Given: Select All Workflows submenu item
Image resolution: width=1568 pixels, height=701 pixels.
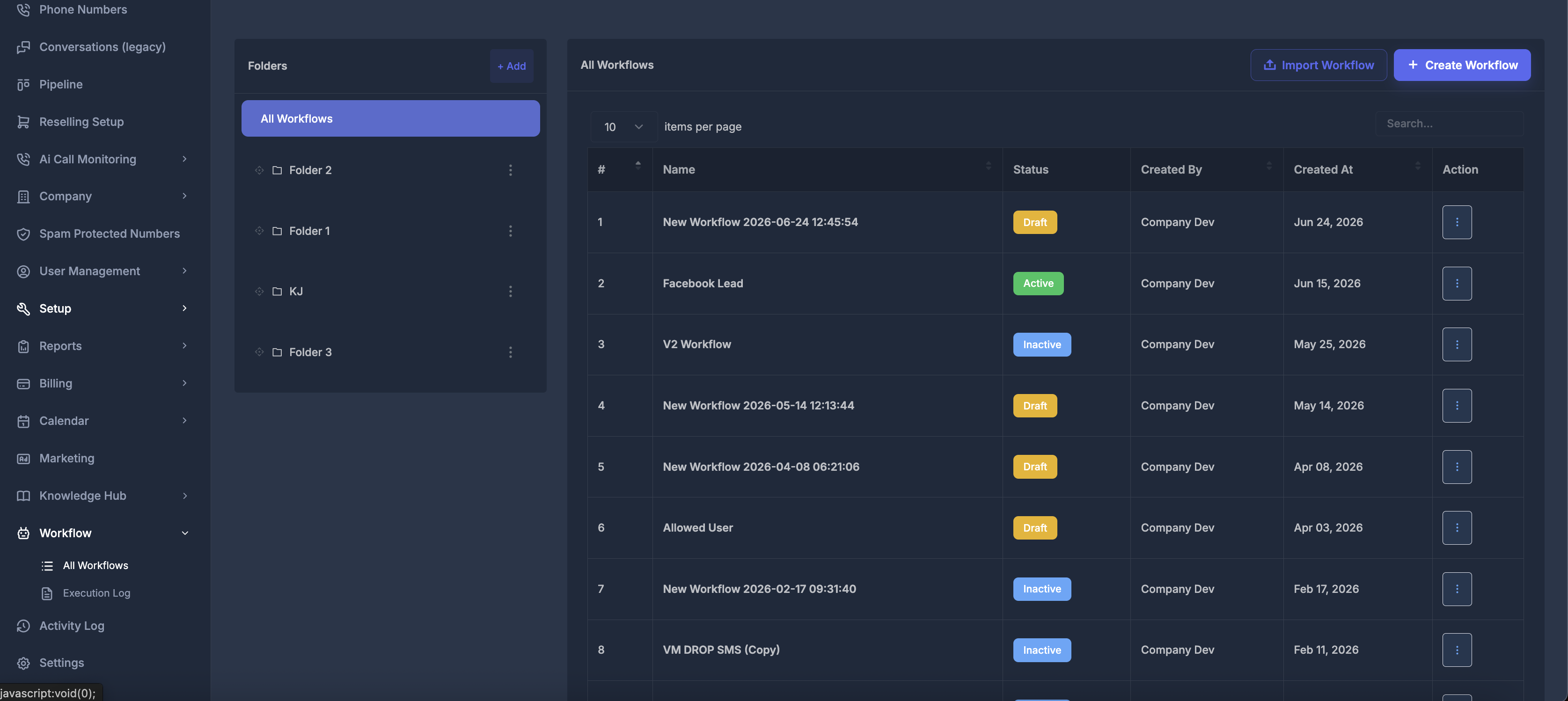Looking at the screenshot, I should 95,565.
